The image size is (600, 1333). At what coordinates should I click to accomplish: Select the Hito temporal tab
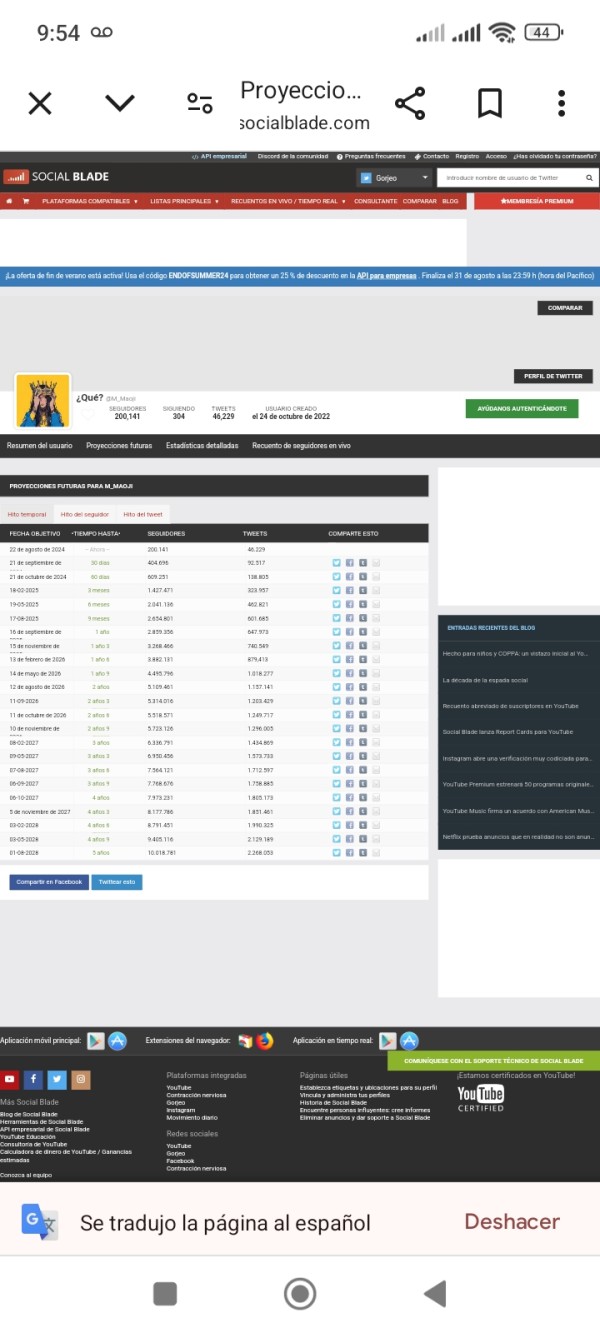tap(27, 514)
